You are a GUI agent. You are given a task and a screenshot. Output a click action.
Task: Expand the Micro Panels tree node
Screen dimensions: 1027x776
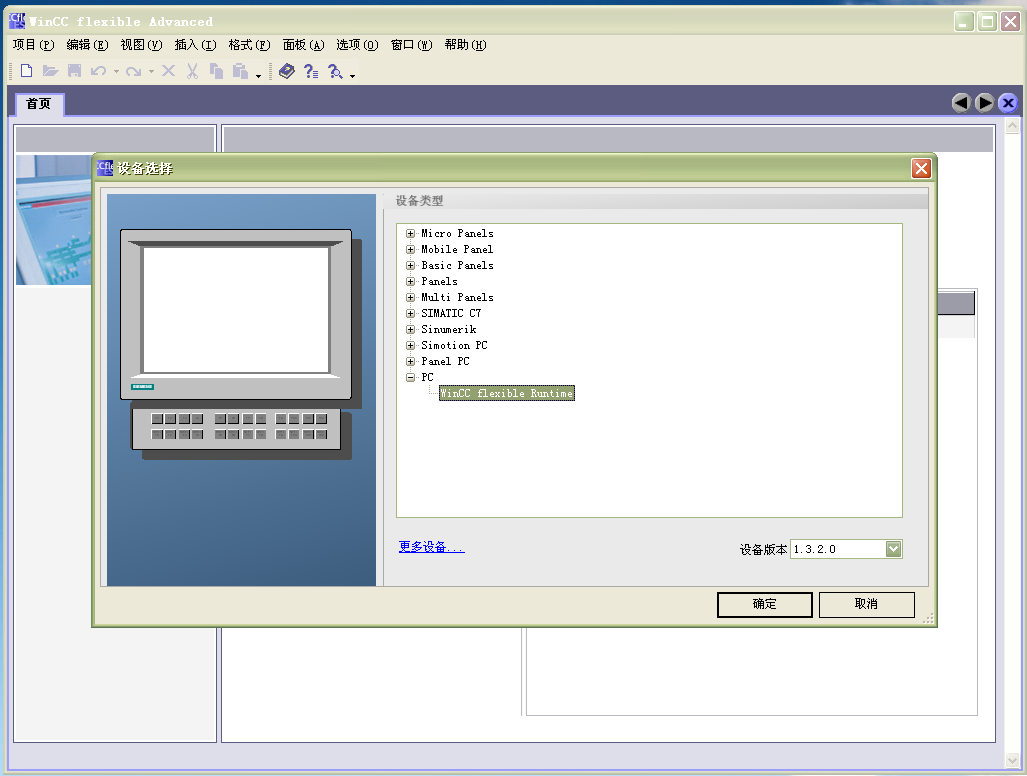411,233
